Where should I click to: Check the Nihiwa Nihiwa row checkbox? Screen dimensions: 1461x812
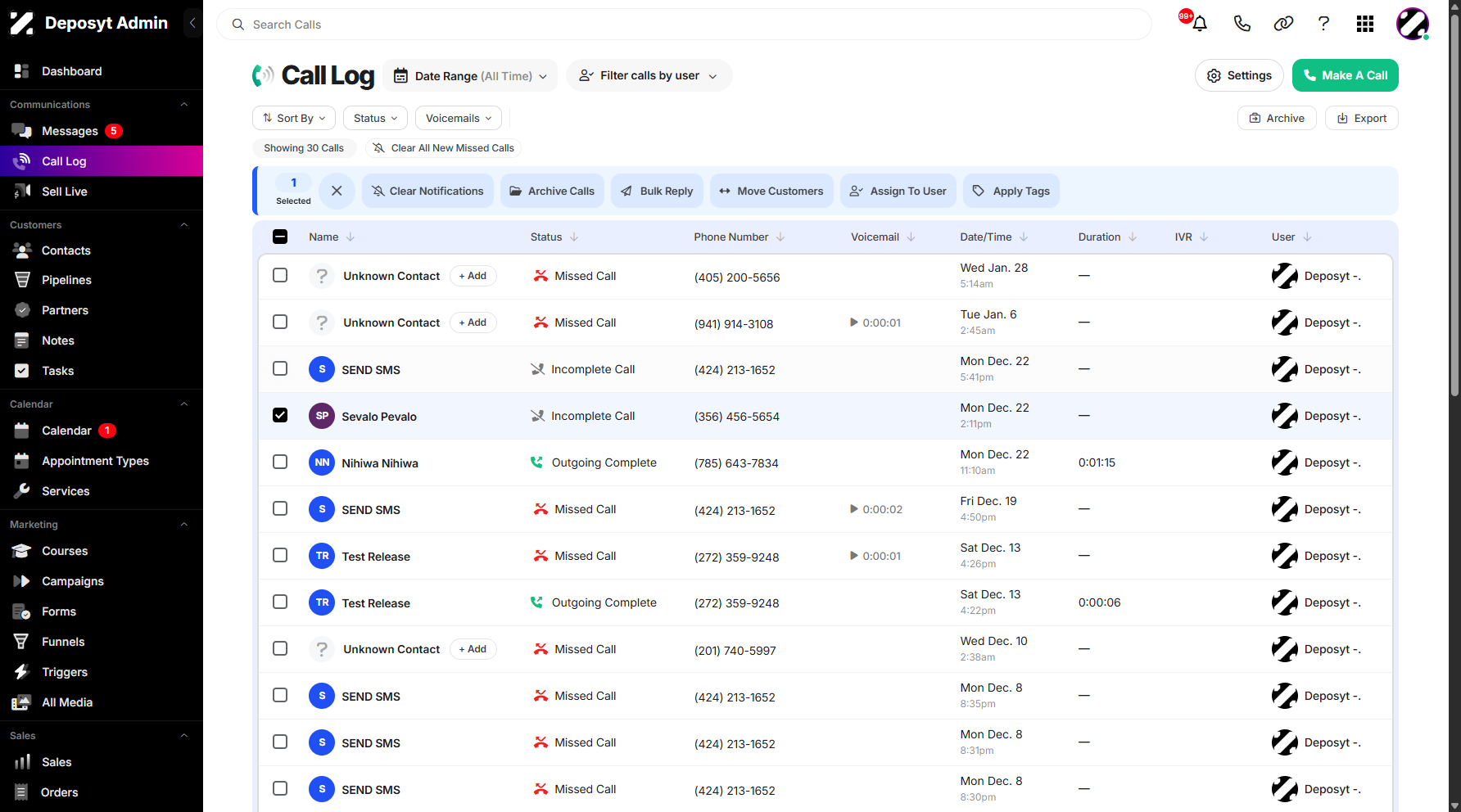[280, 462]
